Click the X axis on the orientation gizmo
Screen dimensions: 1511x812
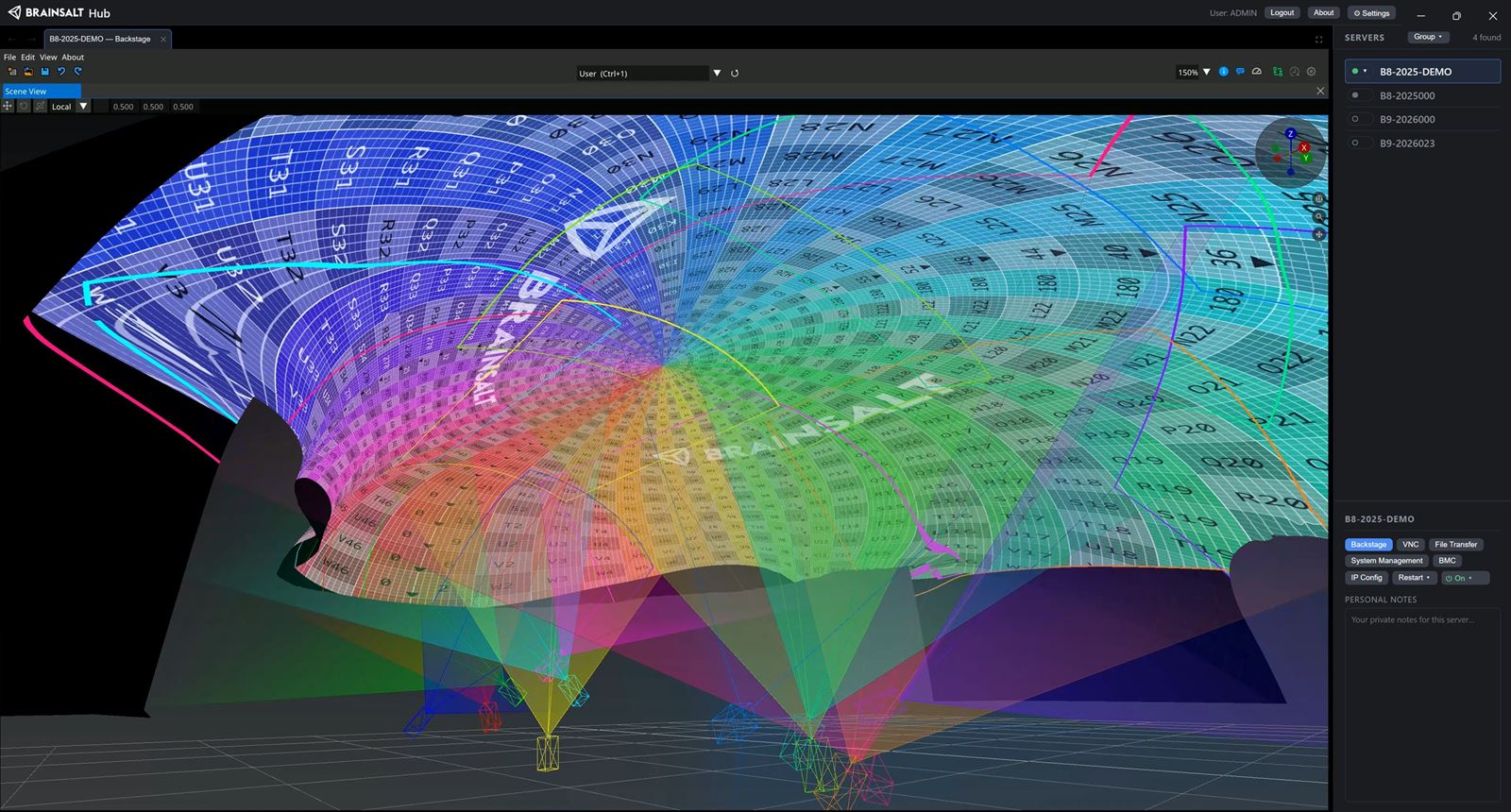tap(1304, 147)
